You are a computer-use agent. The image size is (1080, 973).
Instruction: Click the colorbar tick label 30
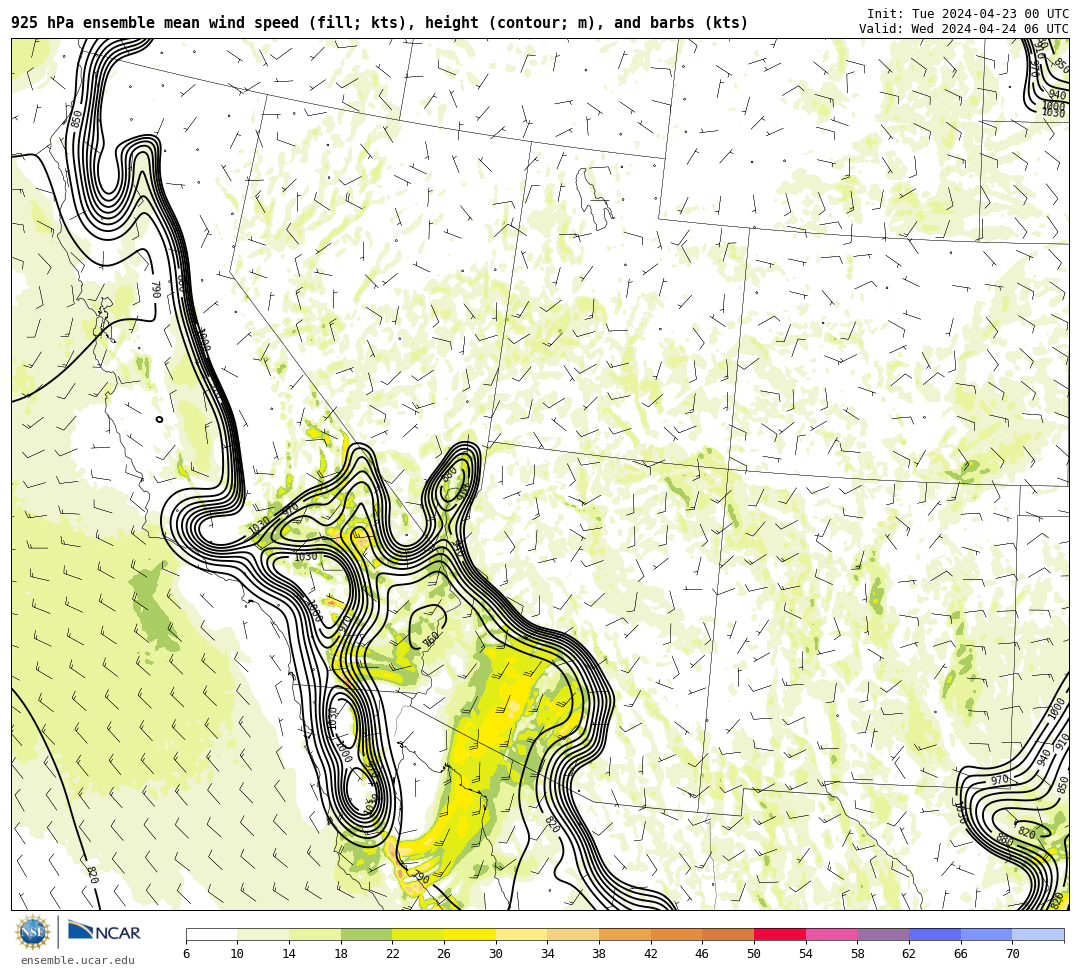click(496, 954)
